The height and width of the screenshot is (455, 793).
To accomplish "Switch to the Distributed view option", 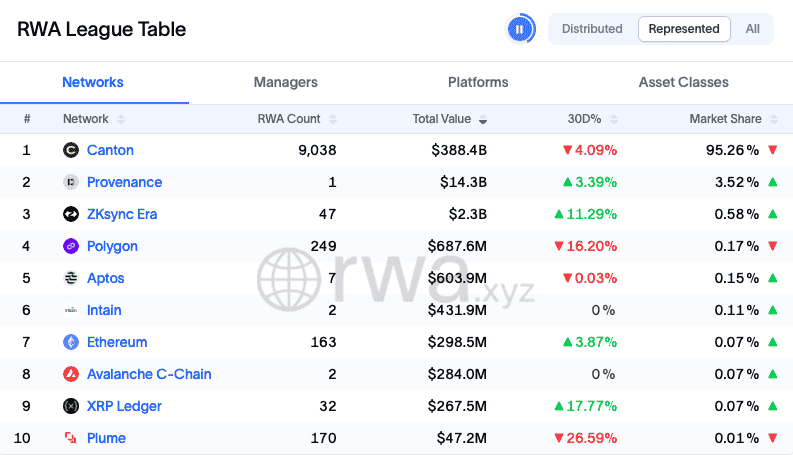I will tap(592, 29).
